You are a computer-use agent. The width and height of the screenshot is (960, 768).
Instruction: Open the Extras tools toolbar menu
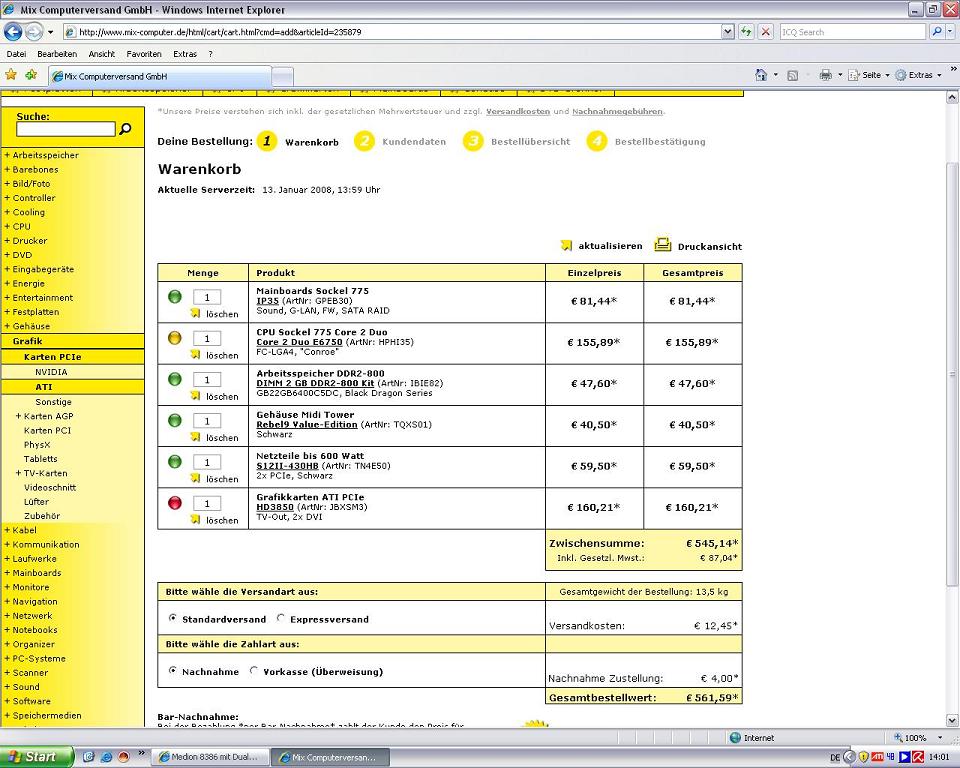pos(918,75)
